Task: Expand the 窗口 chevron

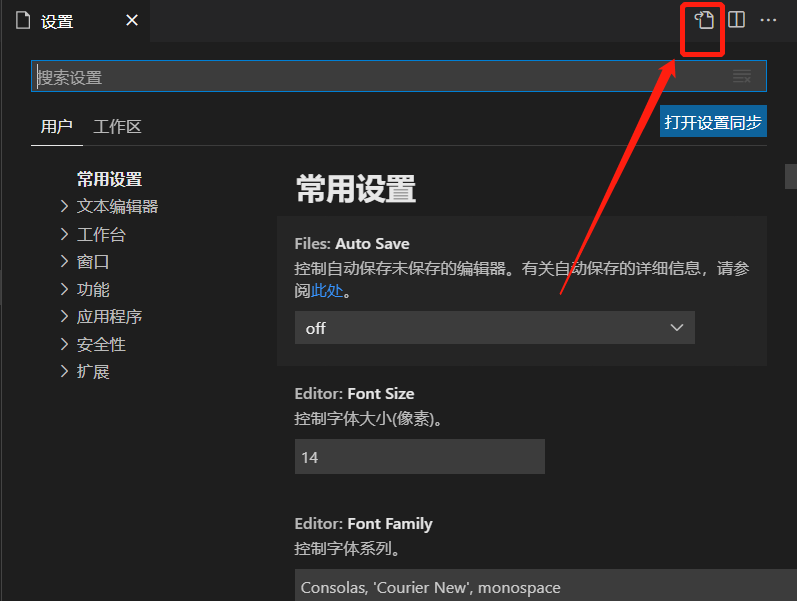Action: pyautogui.click(x=64, y=261)
